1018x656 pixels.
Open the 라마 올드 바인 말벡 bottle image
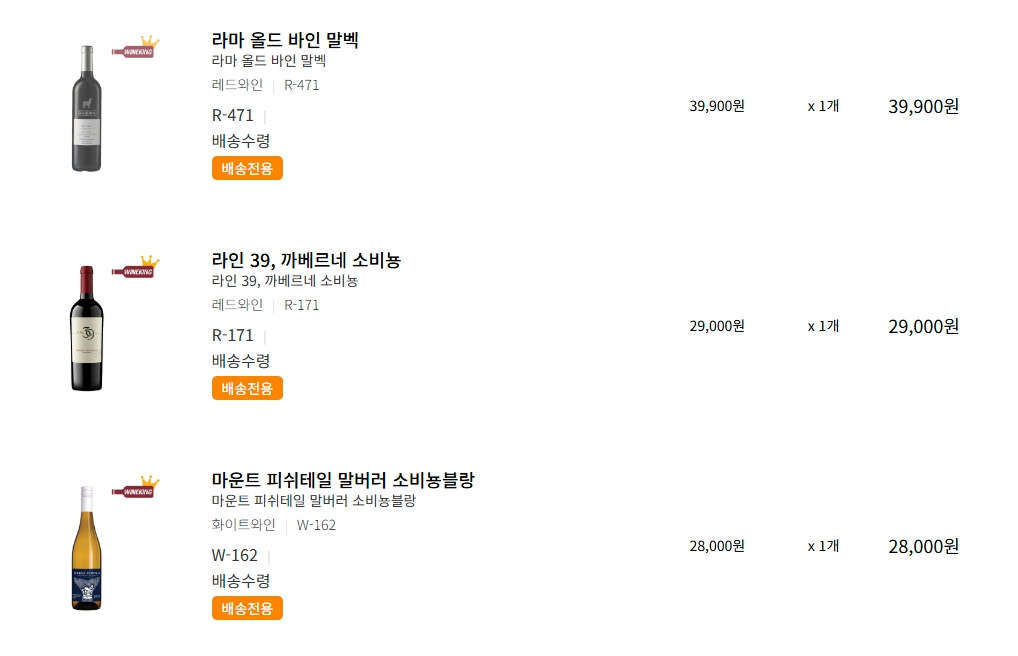[x=86, y=108]
